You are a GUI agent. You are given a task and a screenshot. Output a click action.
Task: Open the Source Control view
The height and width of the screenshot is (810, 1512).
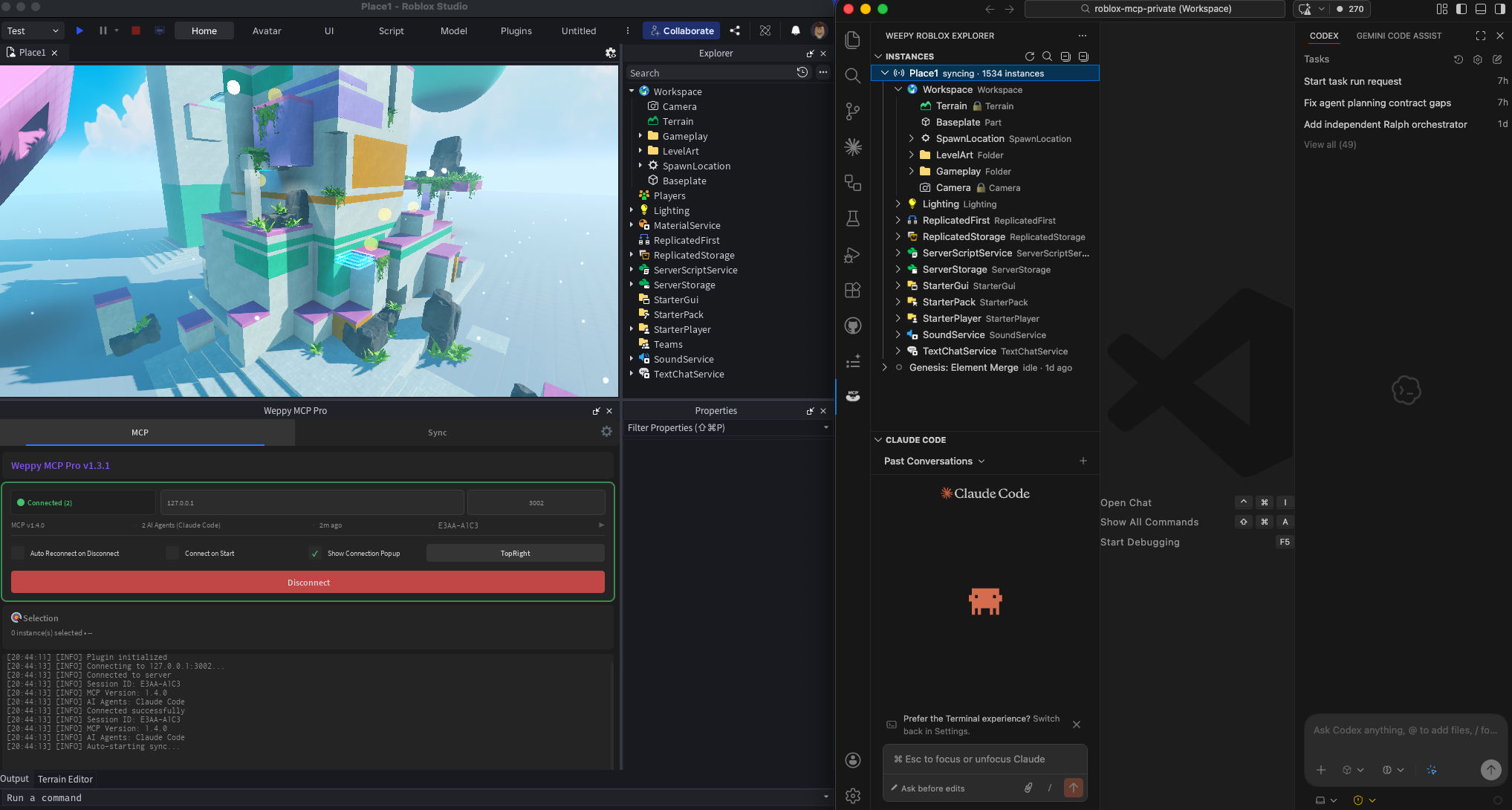click(852, 111)
